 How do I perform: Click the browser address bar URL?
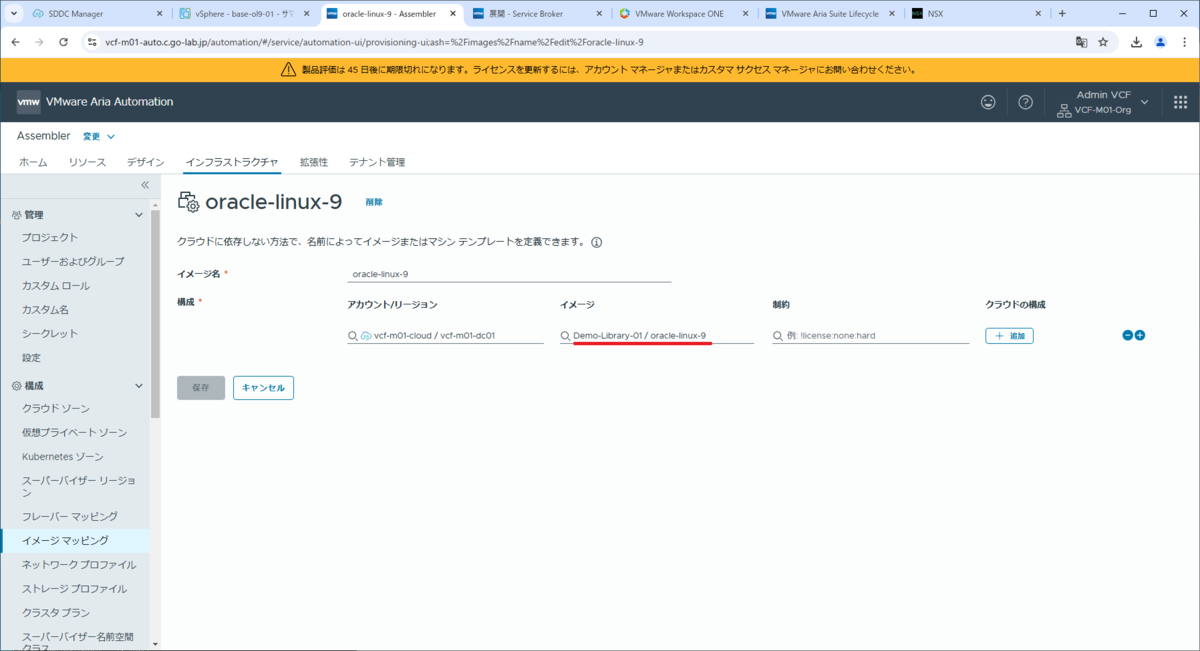(374, 43)
